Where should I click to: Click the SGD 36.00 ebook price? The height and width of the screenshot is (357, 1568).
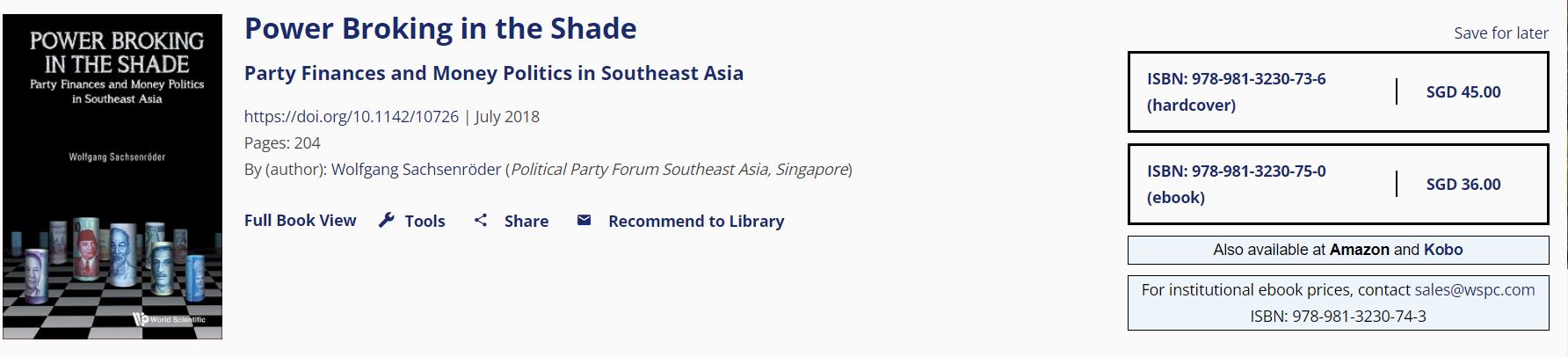pos(1463,185)
